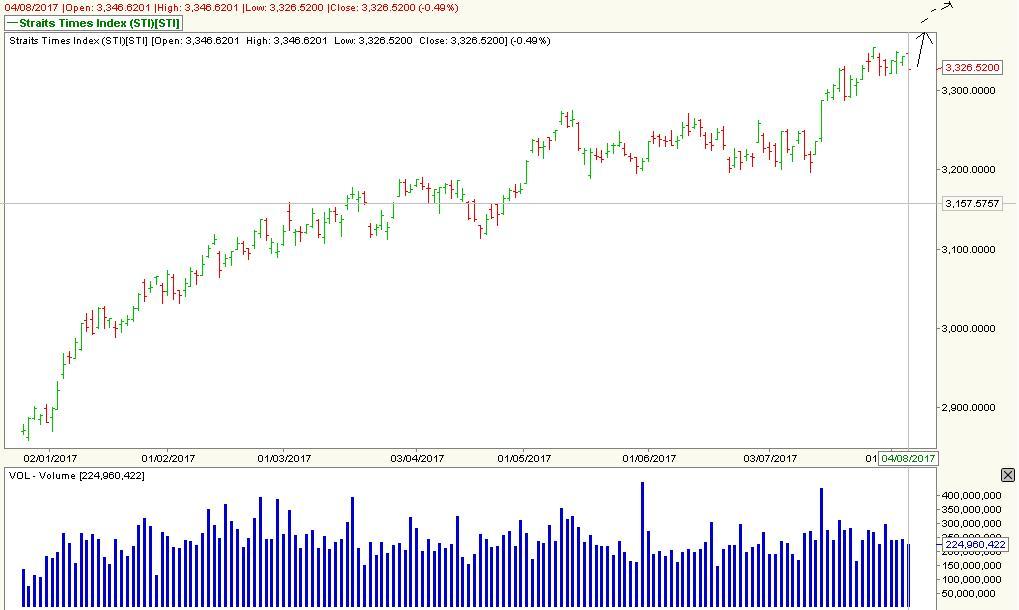The height and width of the screenshot is (610, 1019).
Task: Click the 01/05/2017 date axis label
Action: pos(524,458)
